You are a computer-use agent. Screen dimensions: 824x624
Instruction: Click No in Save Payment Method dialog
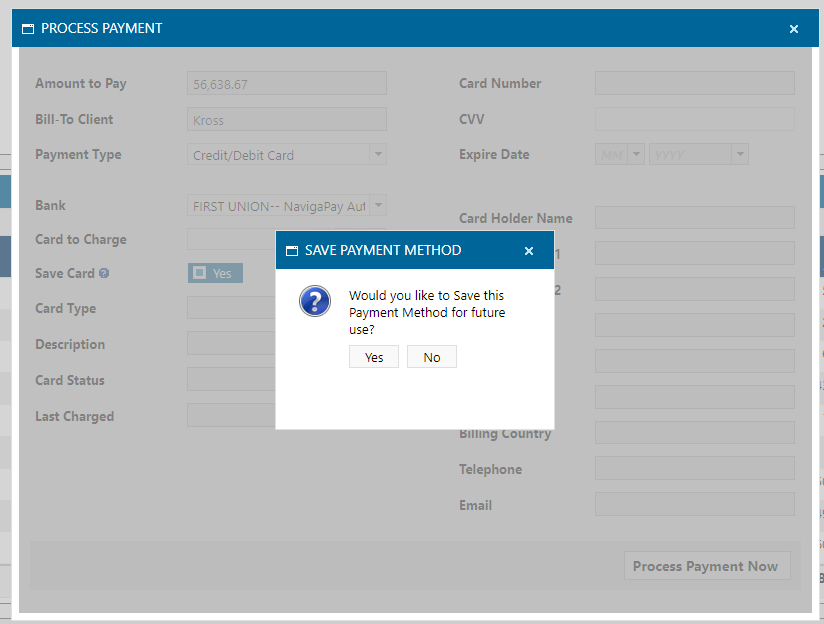coord(431,357)
